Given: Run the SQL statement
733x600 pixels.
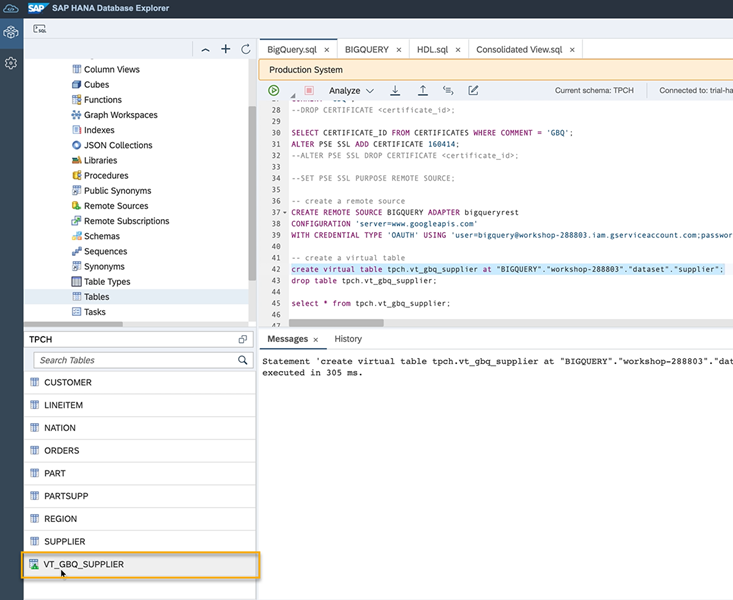Looking at the screenshot, I should [x=273, y=90].
